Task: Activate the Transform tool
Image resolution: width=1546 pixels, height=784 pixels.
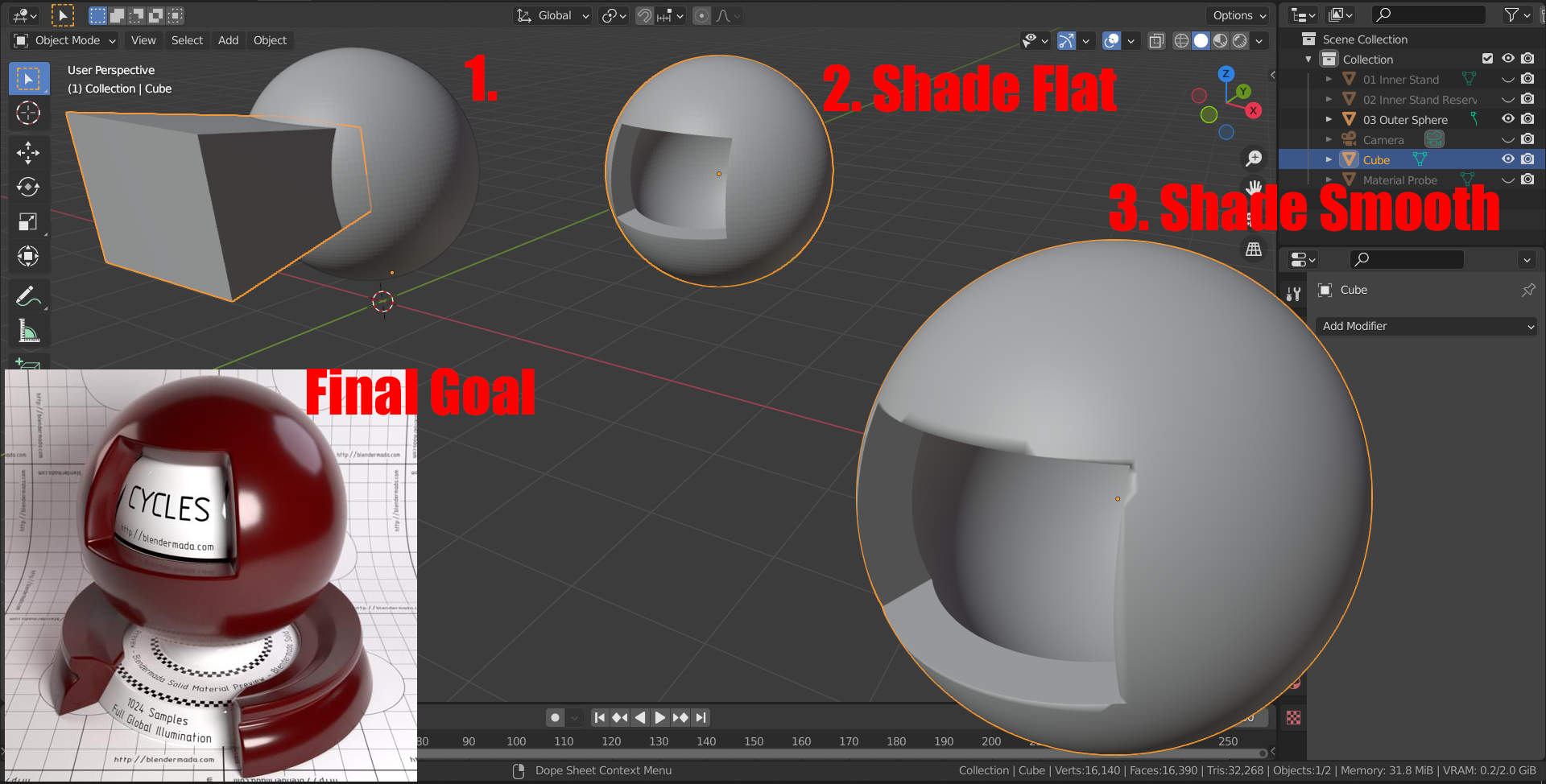Action: [28, 256]
